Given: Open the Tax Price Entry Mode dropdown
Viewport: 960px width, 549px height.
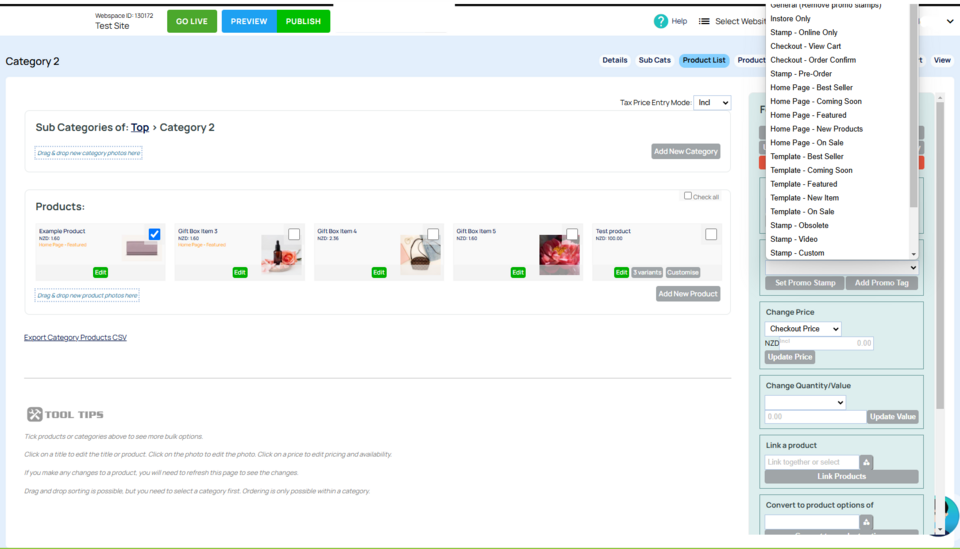Looking at the screenshot, I should click(x=712, y=102).
